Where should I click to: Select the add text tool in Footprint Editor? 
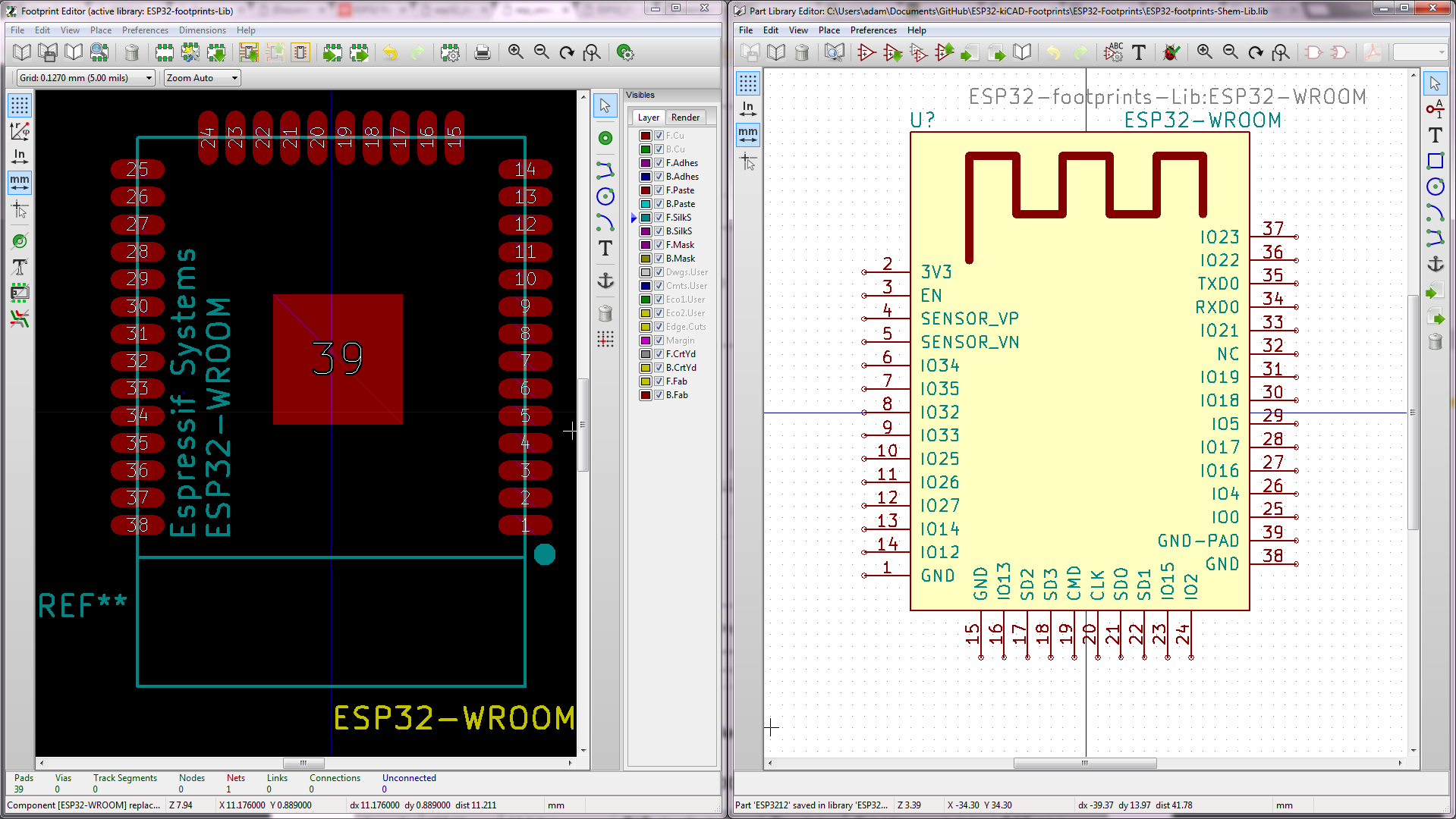(x=605, y=249)
